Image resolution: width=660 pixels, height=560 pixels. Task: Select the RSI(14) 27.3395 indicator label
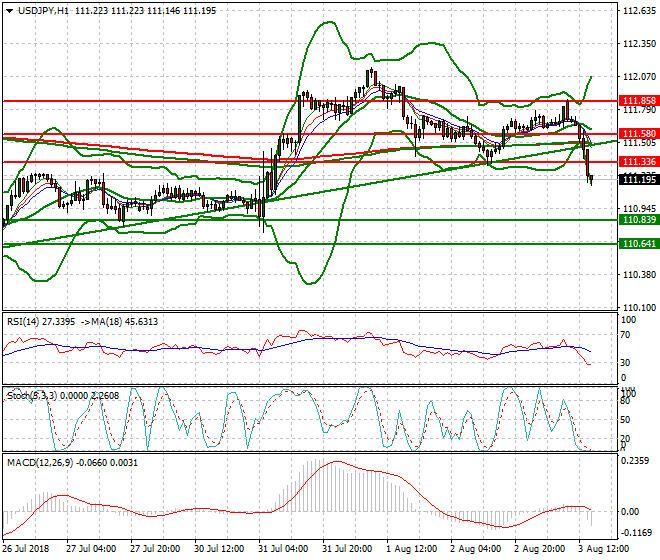(x=41, y=322)
